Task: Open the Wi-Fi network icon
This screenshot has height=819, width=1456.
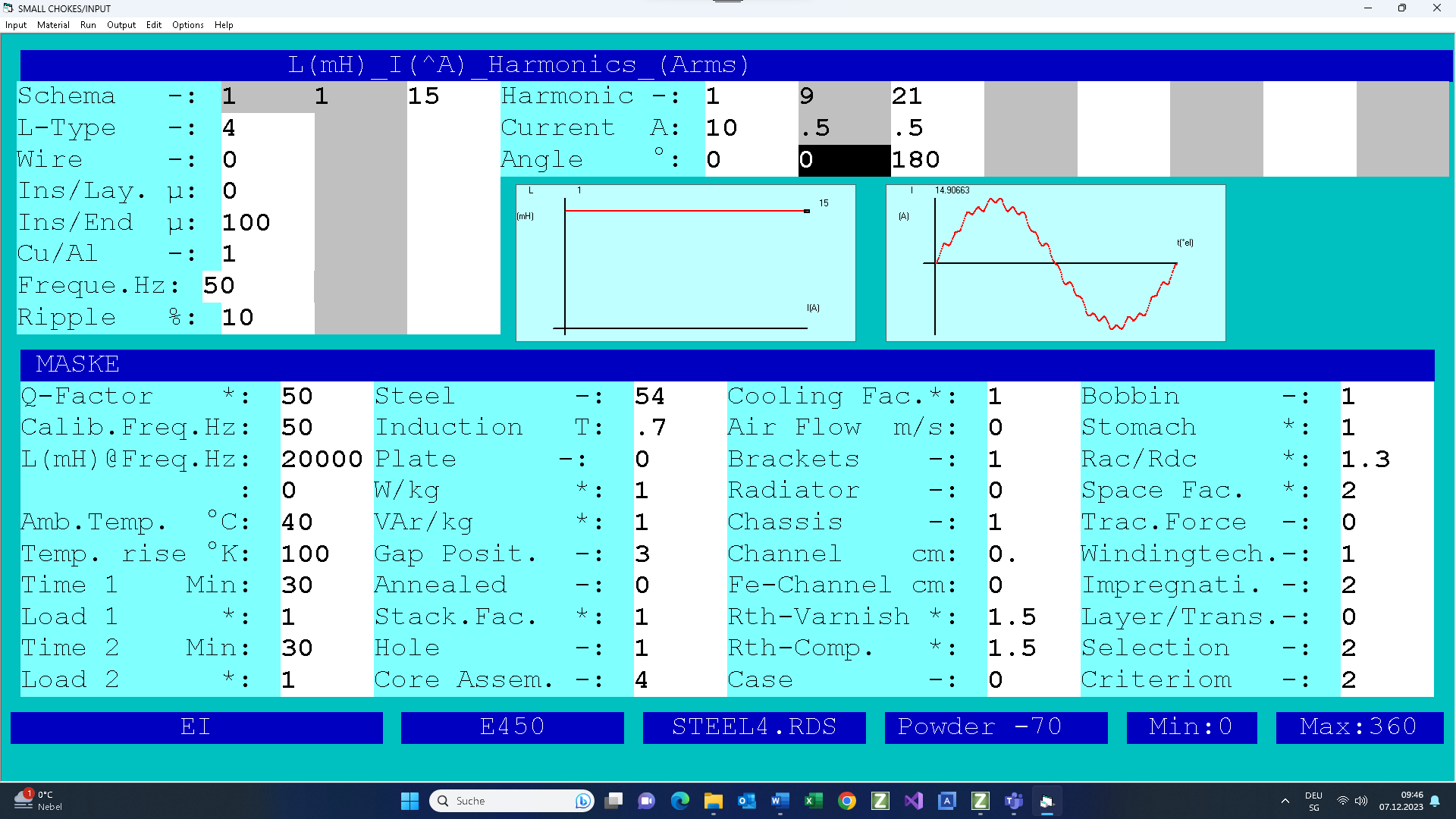Action: pos(1343,801)
